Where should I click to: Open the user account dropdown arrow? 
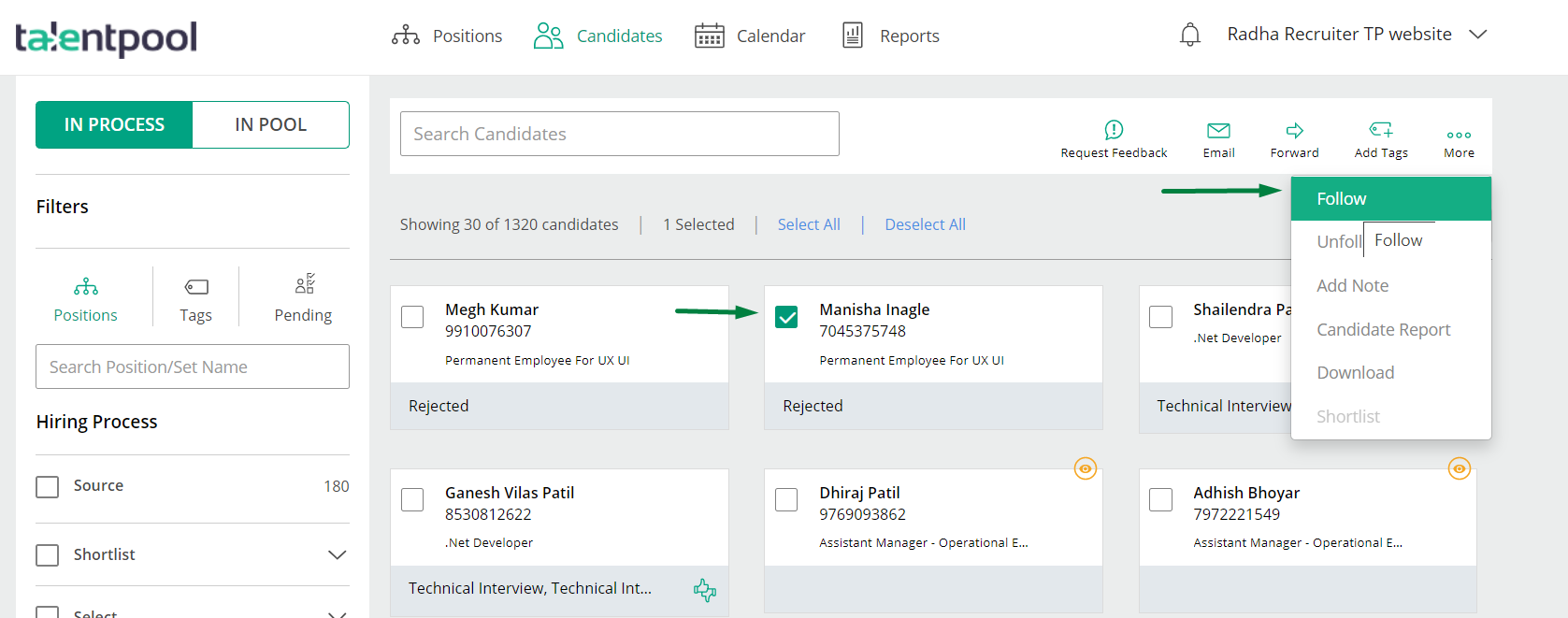pyautogui.click(x=1477, y=35)
